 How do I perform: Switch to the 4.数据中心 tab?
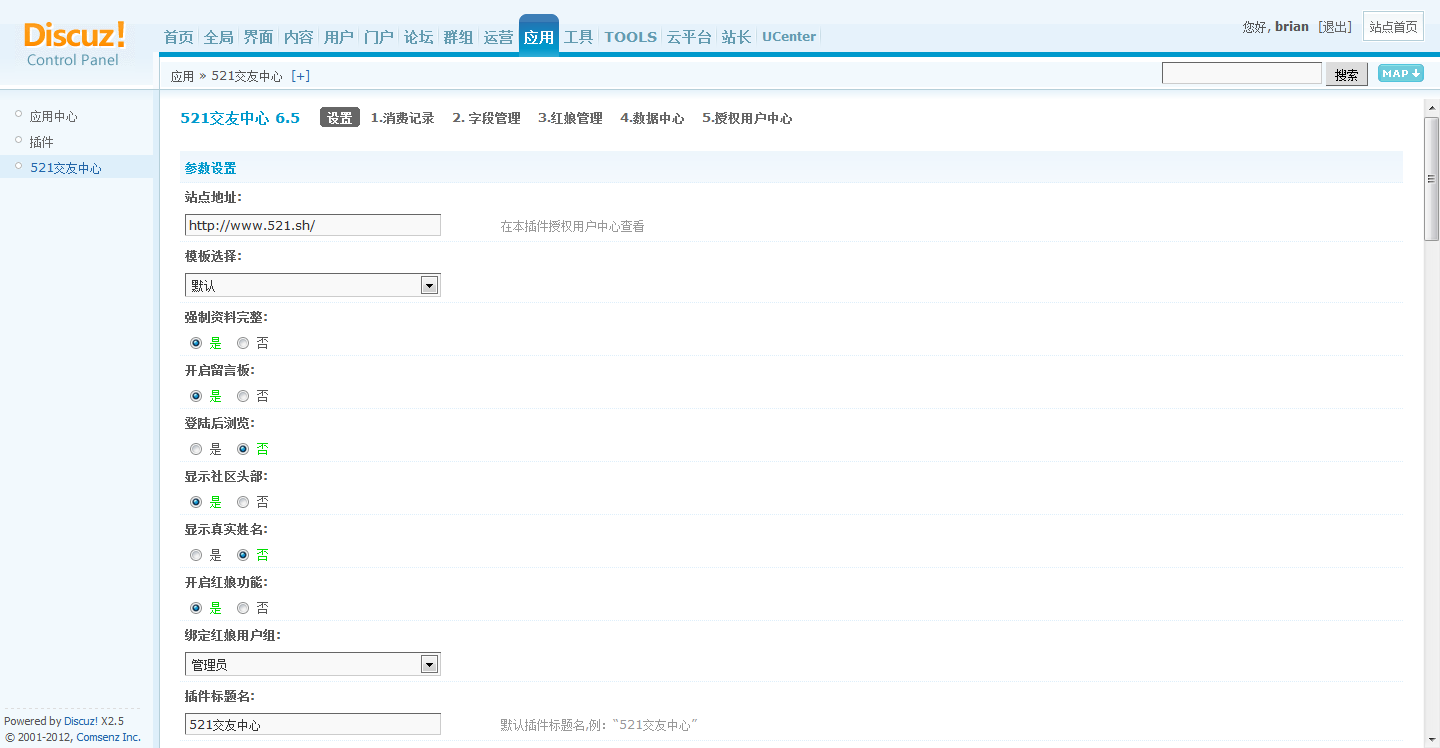coord(652,118)
